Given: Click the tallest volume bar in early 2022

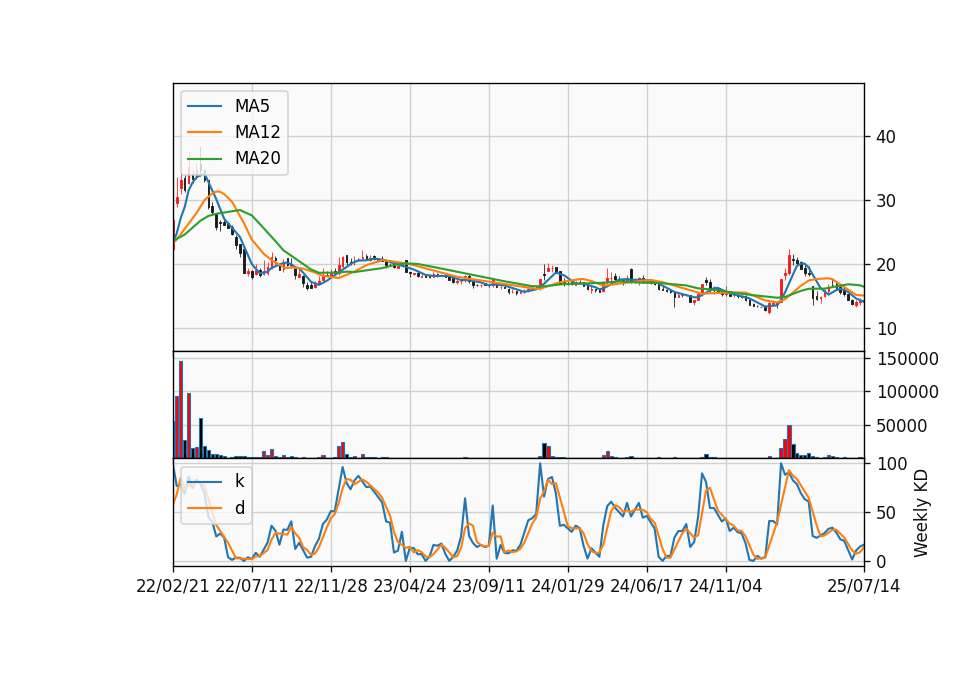Looking at the screenshot, I should click(x=181, y=410).
